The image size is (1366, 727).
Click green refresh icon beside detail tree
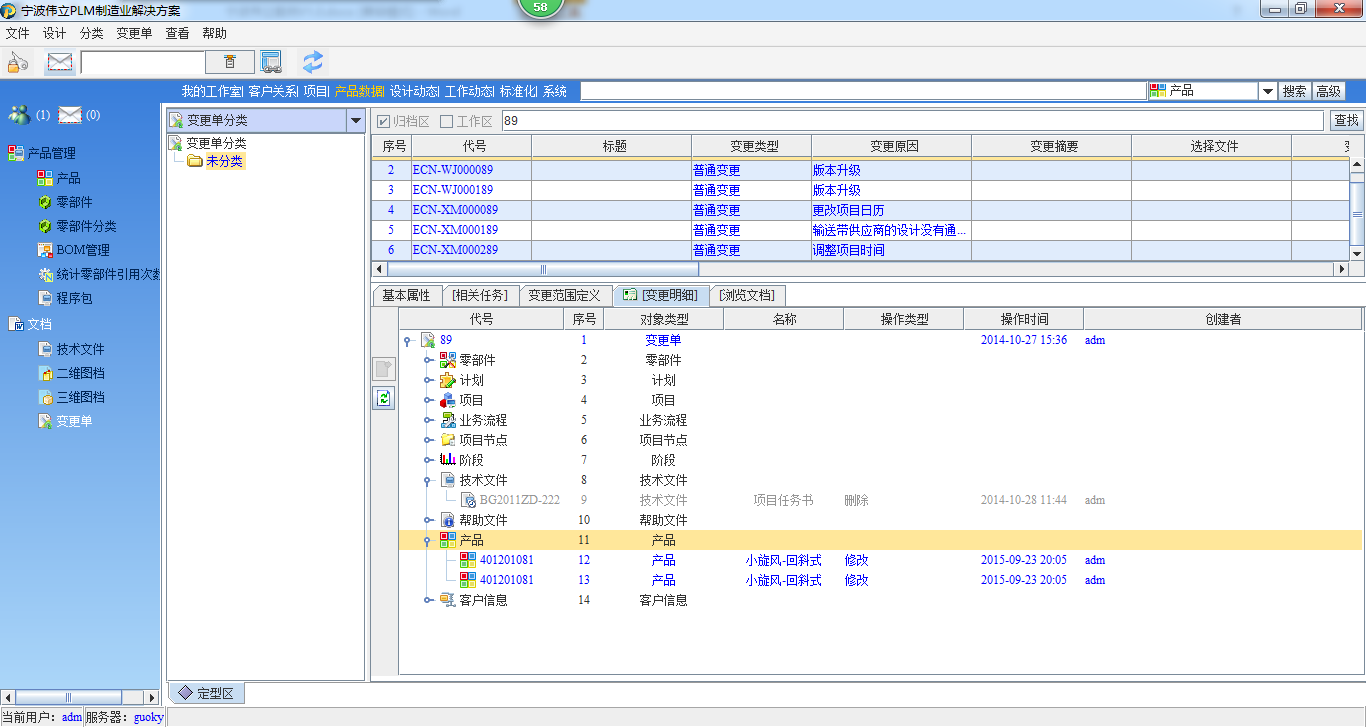coord(383,398)
